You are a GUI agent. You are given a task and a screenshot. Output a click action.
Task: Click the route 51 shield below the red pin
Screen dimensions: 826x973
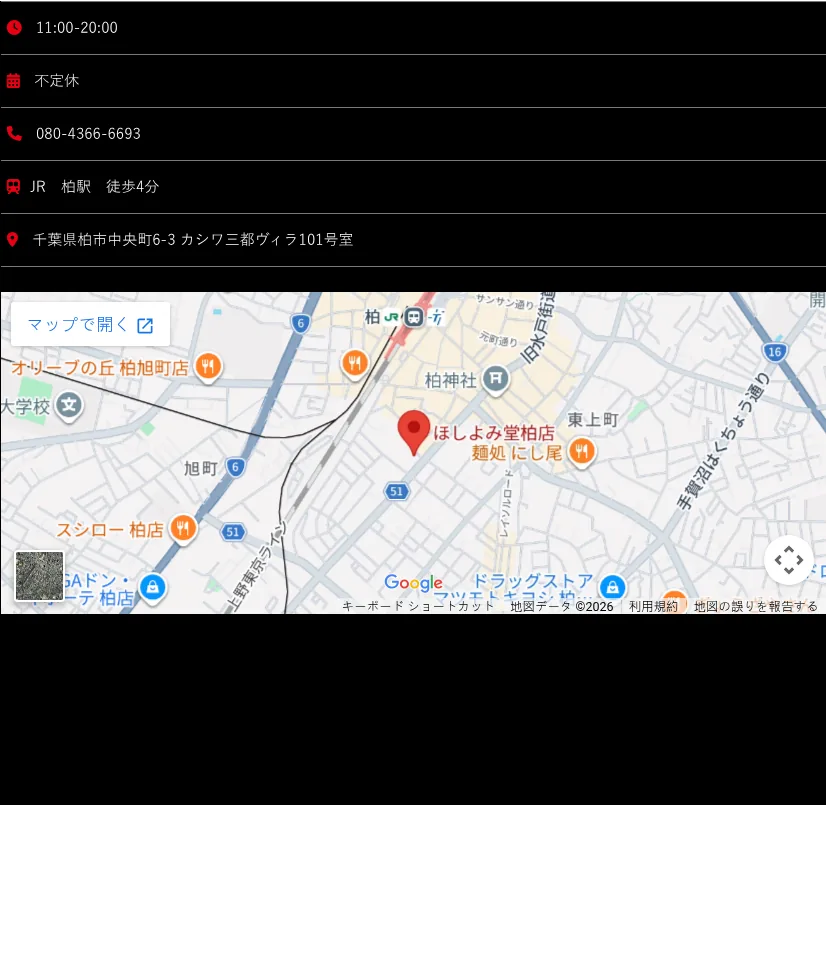coord(397,491)
